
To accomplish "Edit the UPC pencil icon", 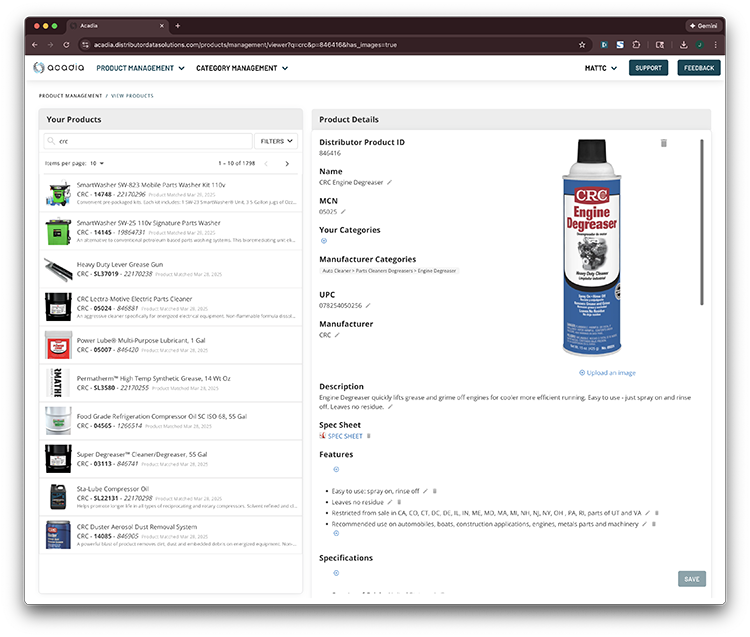I will pyautogui.click(x=368, y=305).
